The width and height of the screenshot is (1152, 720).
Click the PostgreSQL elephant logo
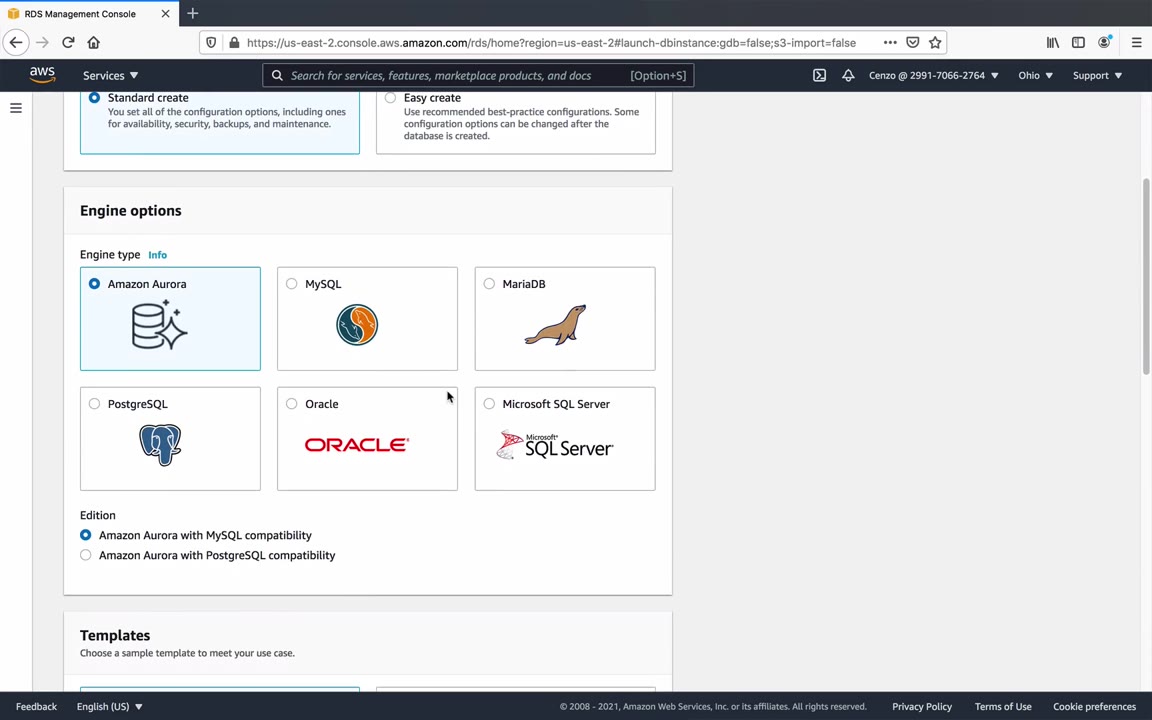[160, 444]
